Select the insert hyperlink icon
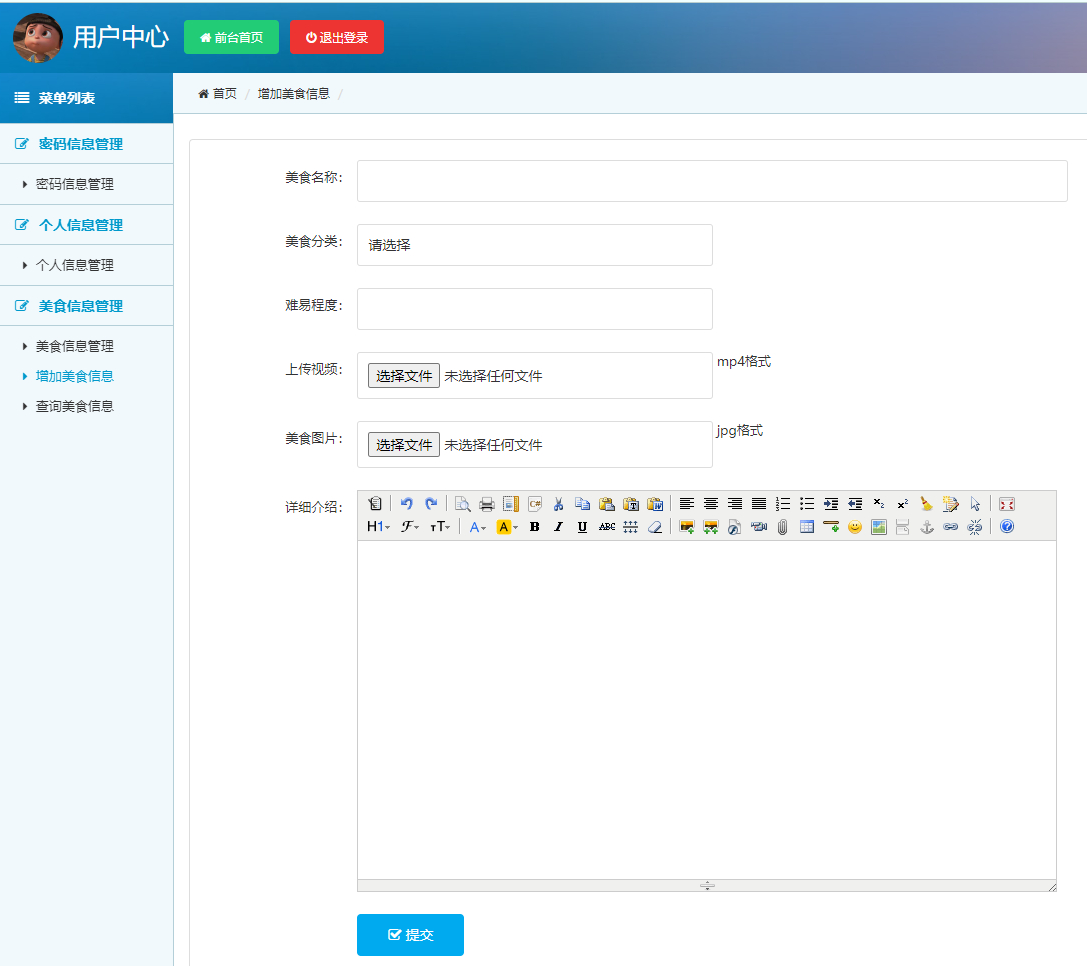Viewport: 1087px width, 966px height. point(952,527)
